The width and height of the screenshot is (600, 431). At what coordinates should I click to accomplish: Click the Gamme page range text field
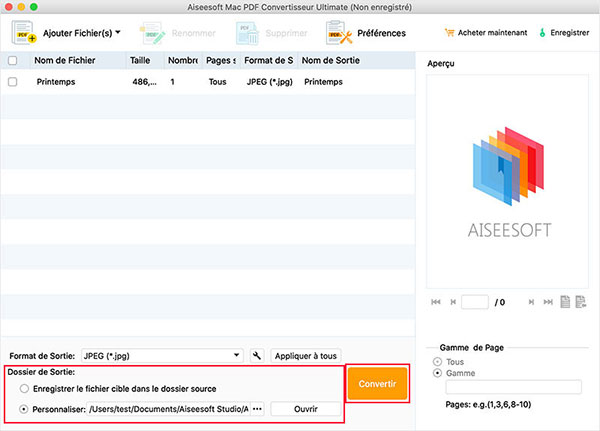(x=514, y=387)
